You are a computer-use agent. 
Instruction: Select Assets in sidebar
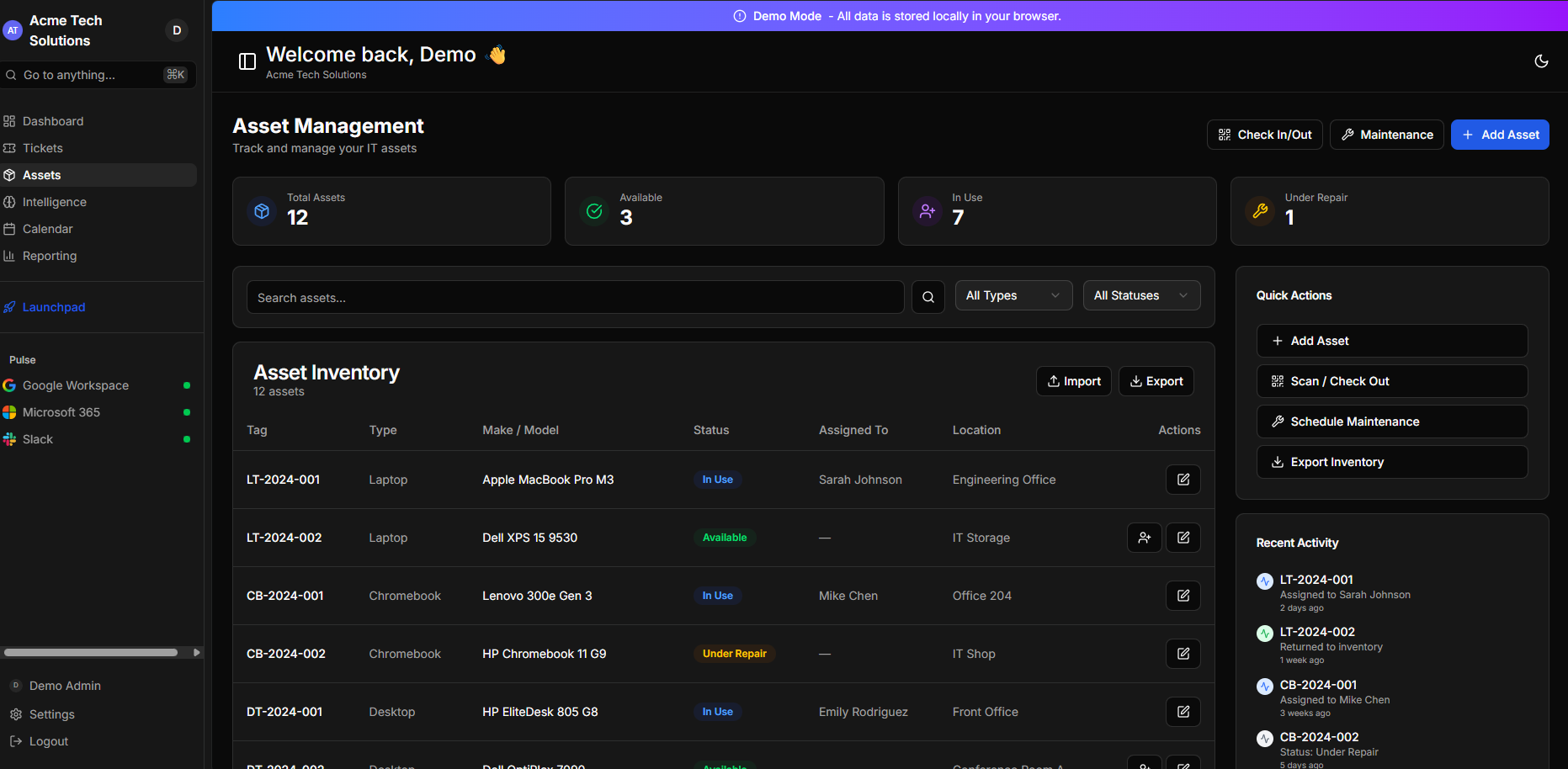(98, 175)
